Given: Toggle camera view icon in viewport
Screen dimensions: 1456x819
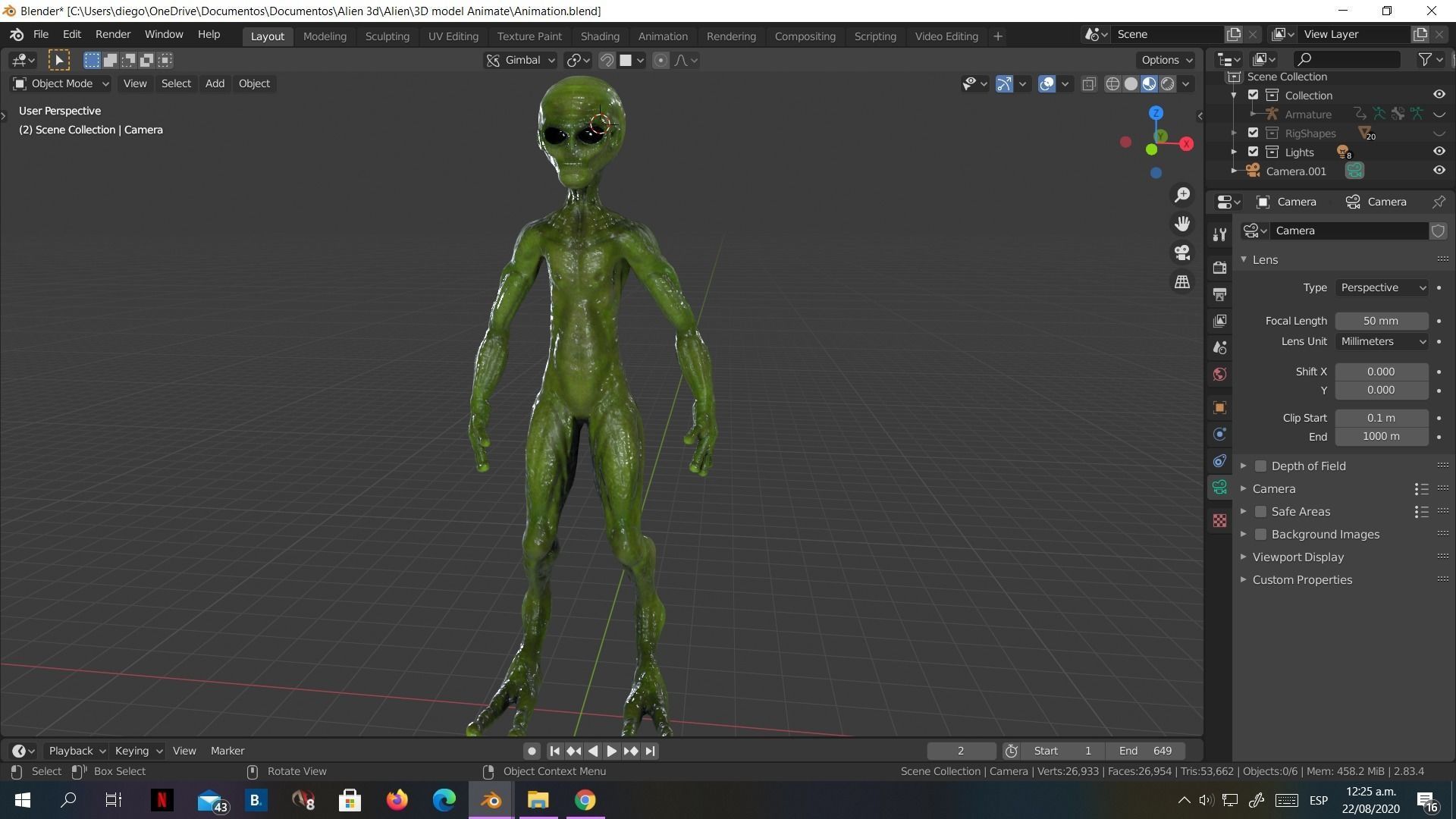Looking at the screenshot, I should point(1181,253).
